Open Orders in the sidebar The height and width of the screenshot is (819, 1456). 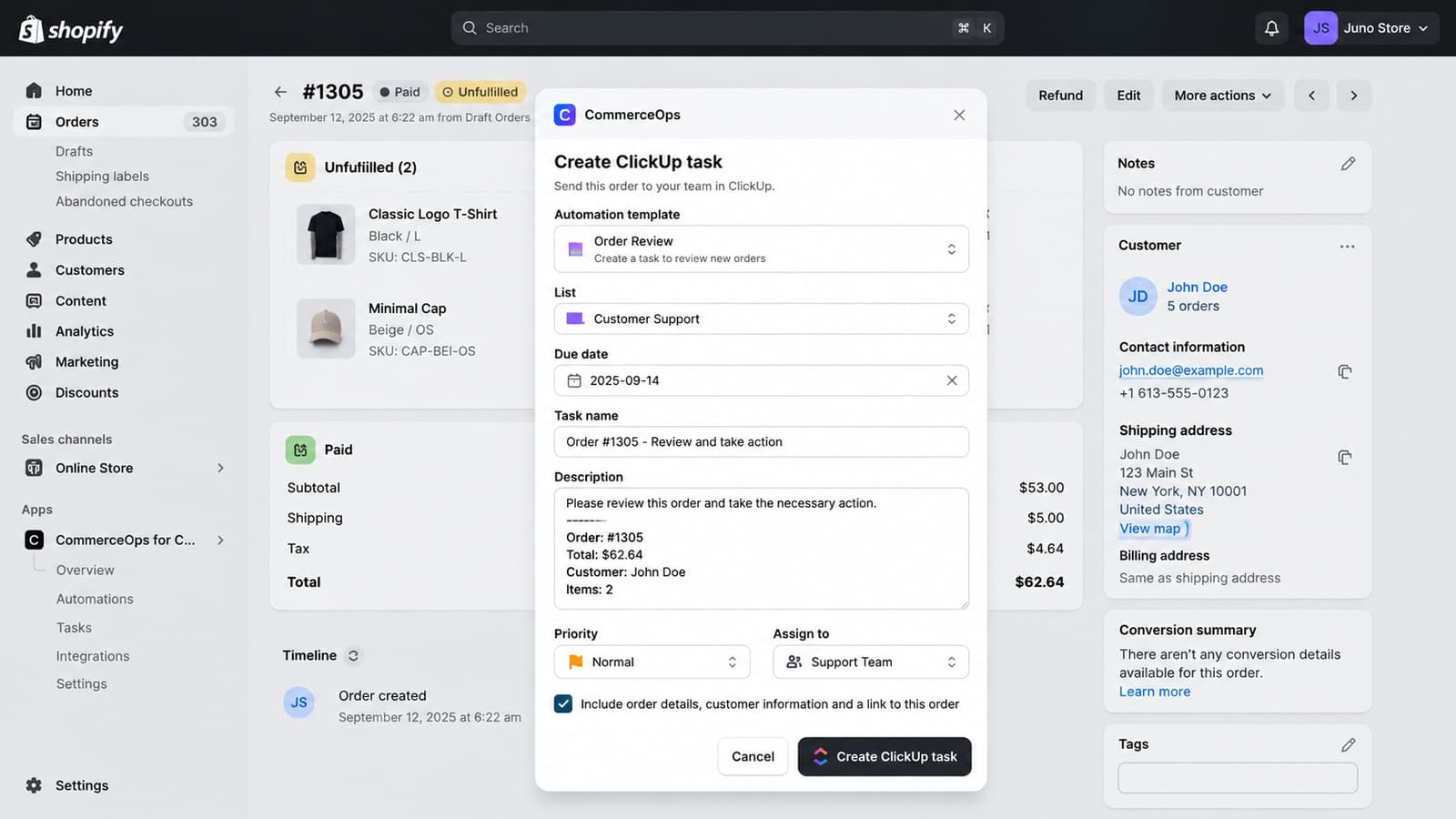pyautogui.click(x=124, y=122)
